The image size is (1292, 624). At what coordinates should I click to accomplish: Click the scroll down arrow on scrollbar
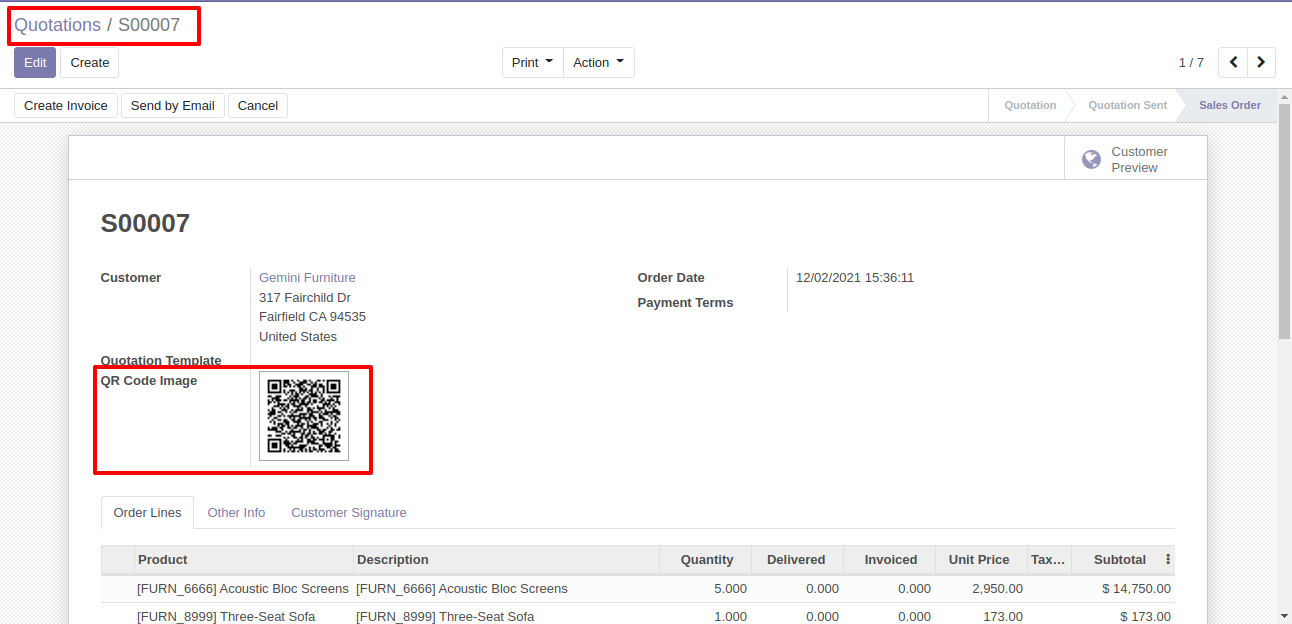pos(1284,616)
